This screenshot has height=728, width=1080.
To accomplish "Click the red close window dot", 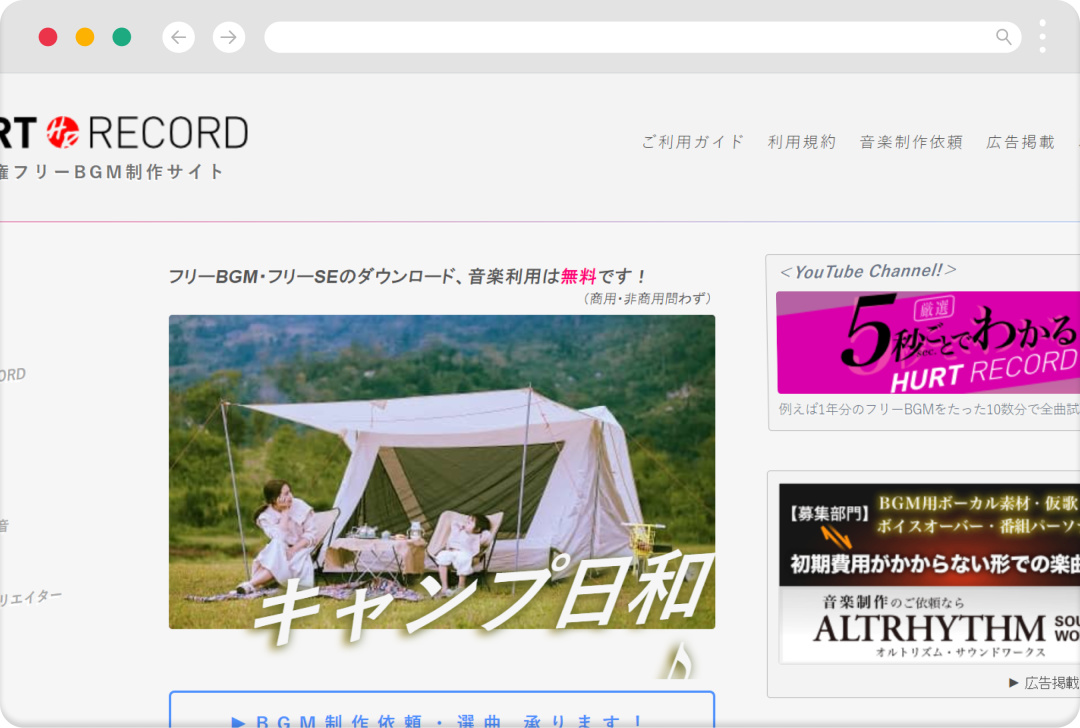I will click(x=48, y=37).
